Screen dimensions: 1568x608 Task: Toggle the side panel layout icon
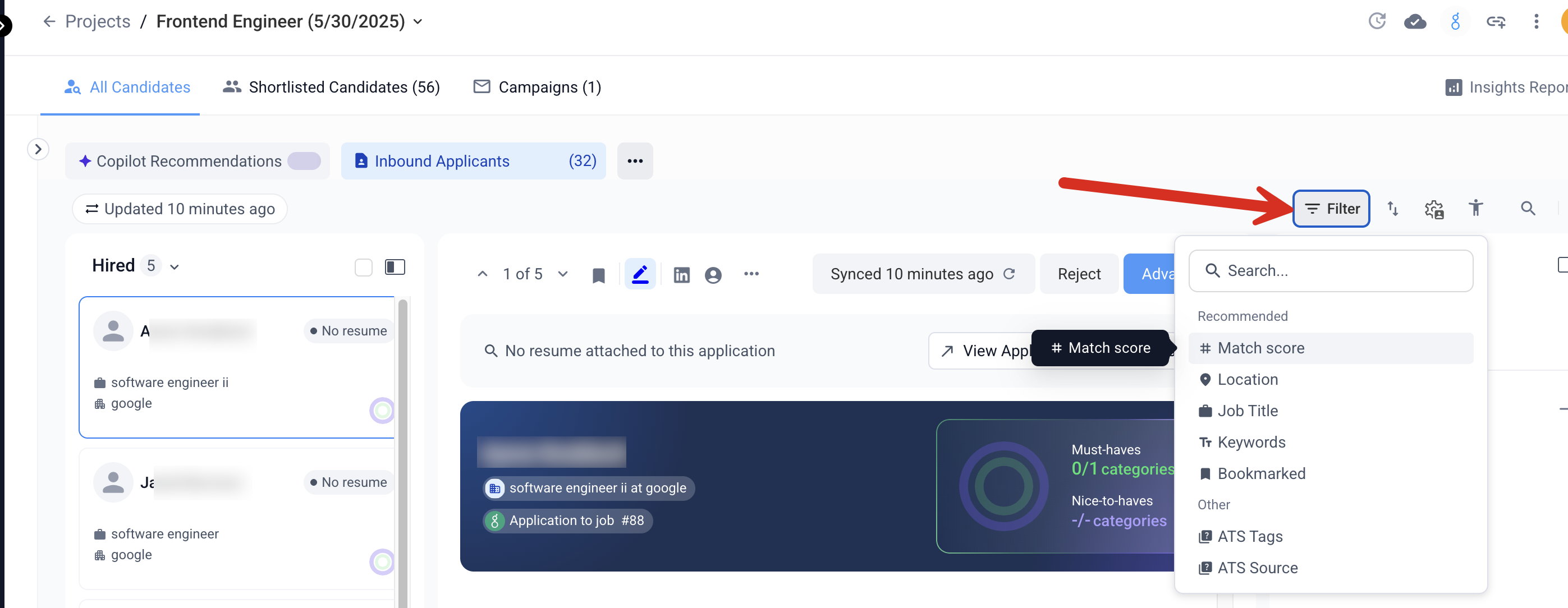point(395,266)
